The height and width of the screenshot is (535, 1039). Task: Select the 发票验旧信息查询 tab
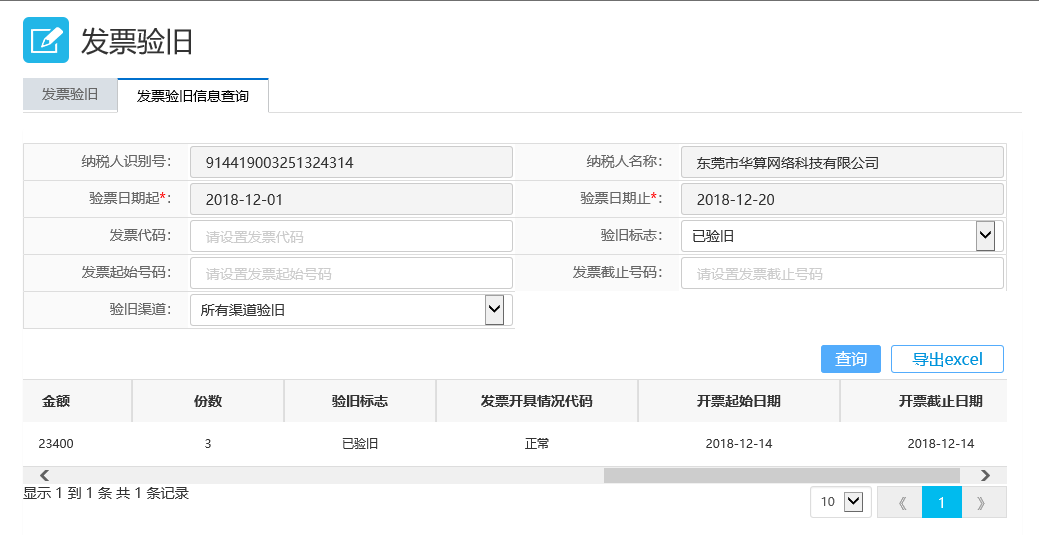click(x=193, y=95)
